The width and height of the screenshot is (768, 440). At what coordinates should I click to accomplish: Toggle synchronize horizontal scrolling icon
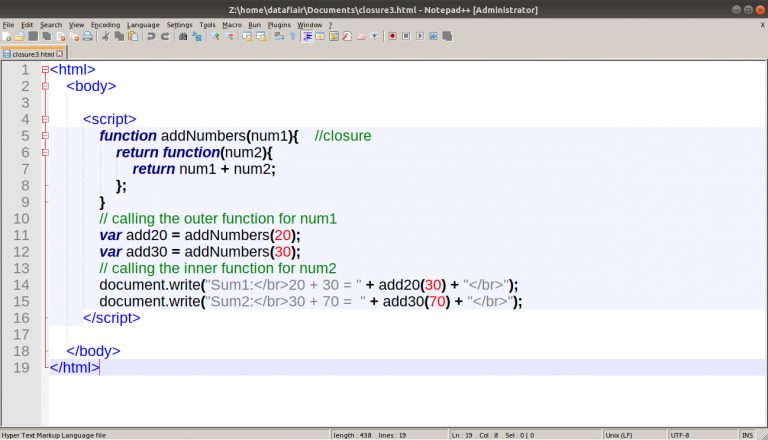coord(261,36)
